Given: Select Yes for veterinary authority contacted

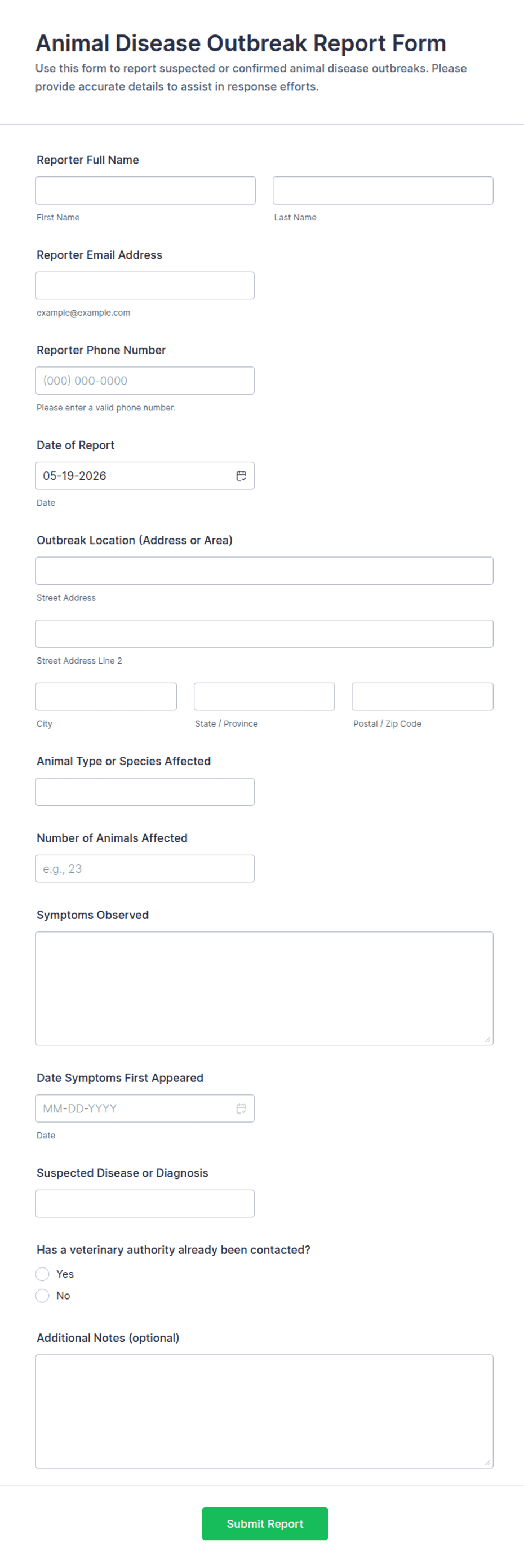Looking at the screenshot, I should pos(42,1273).
